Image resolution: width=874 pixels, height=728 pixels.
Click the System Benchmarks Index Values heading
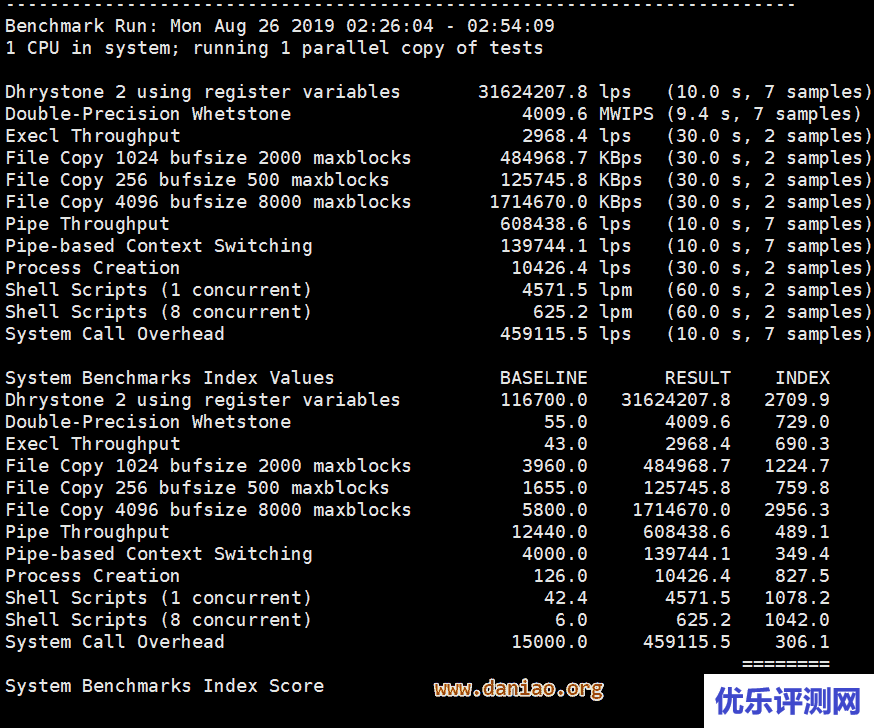tap(169, 378)
